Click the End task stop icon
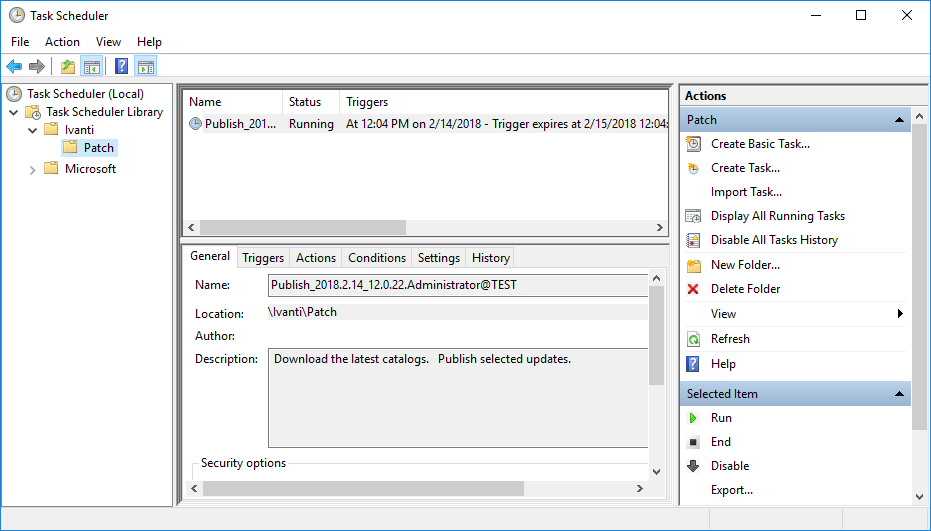931x531 pixels. click(x=693, y=442)
